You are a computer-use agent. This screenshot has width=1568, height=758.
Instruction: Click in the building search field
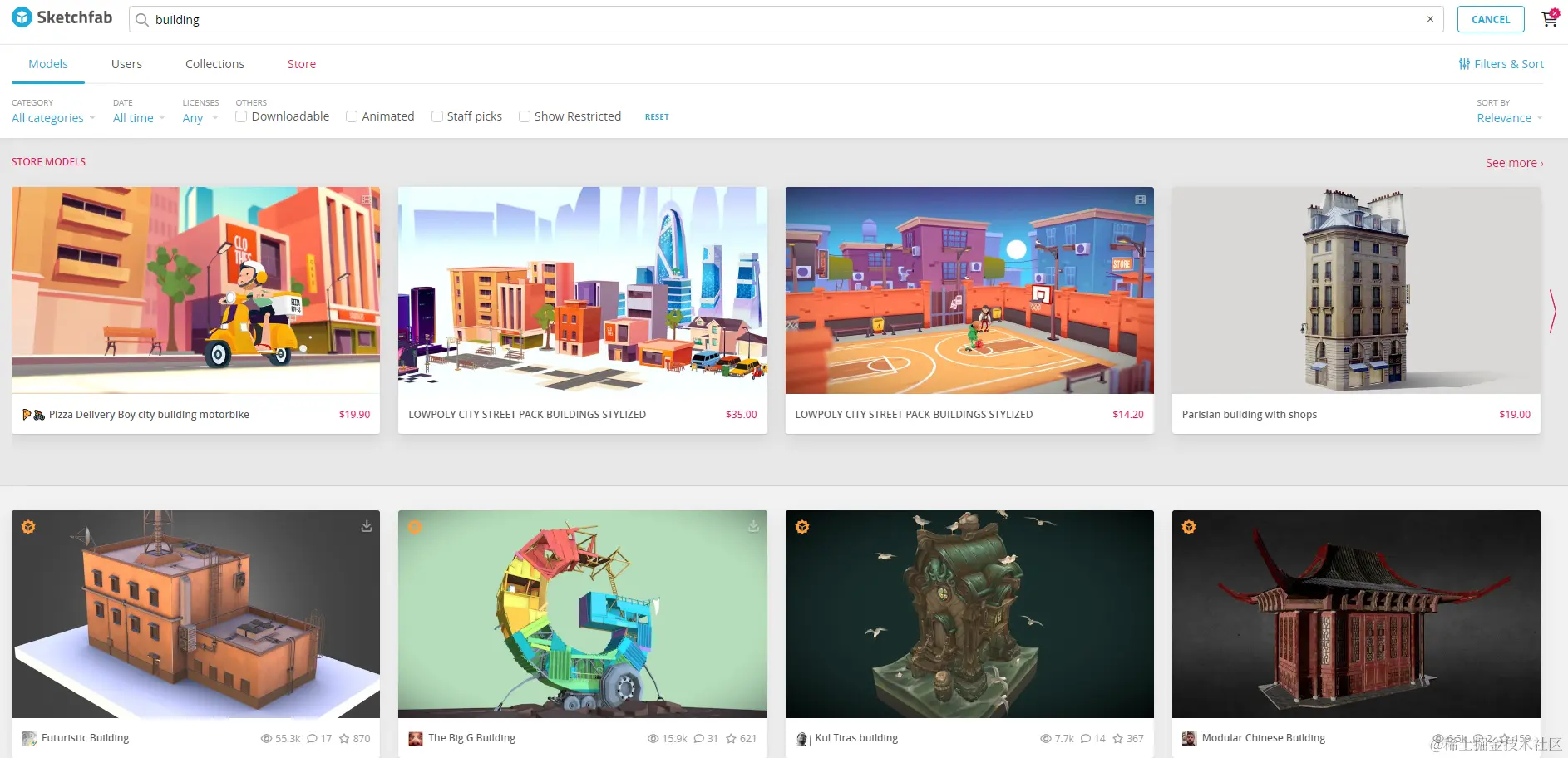[786, 19]
